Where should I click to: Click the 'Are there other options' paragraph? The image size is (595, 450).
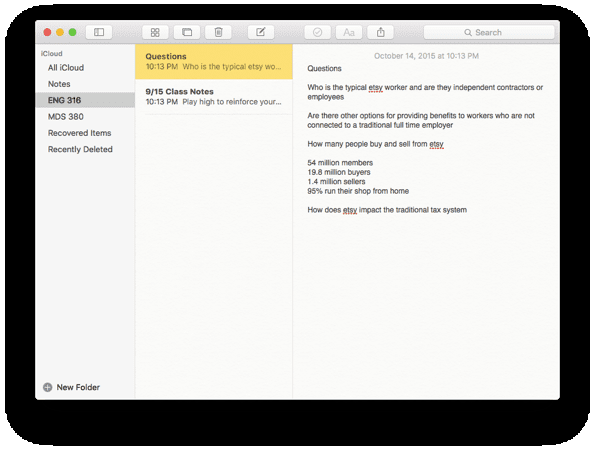[421, 120]
